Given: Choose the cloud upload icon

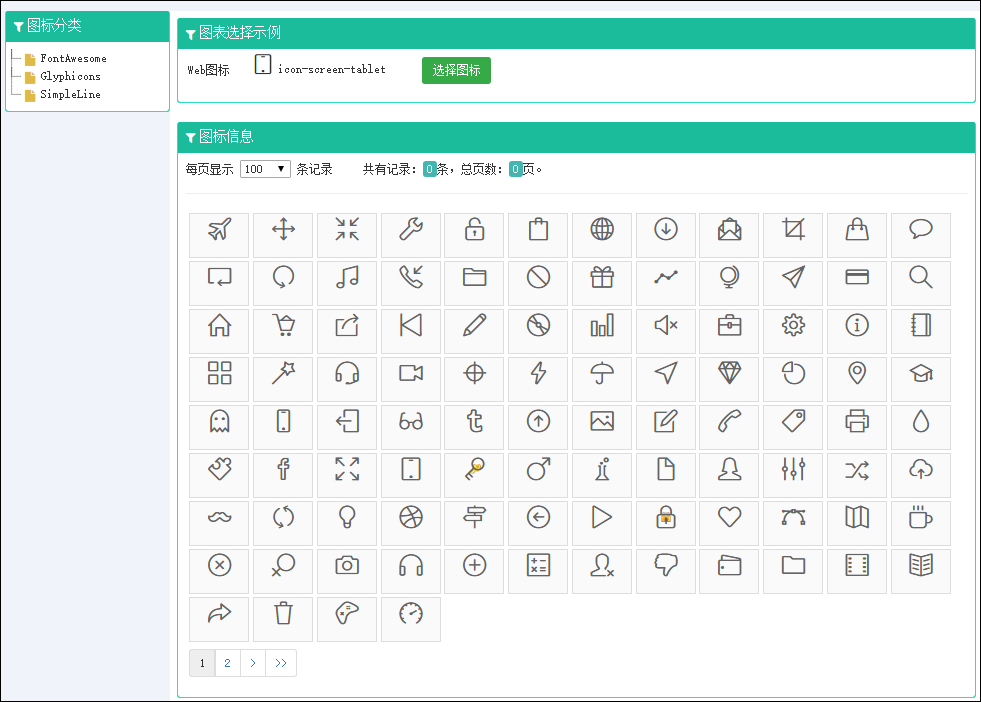Looking at the screenshot, I should 921,469.
